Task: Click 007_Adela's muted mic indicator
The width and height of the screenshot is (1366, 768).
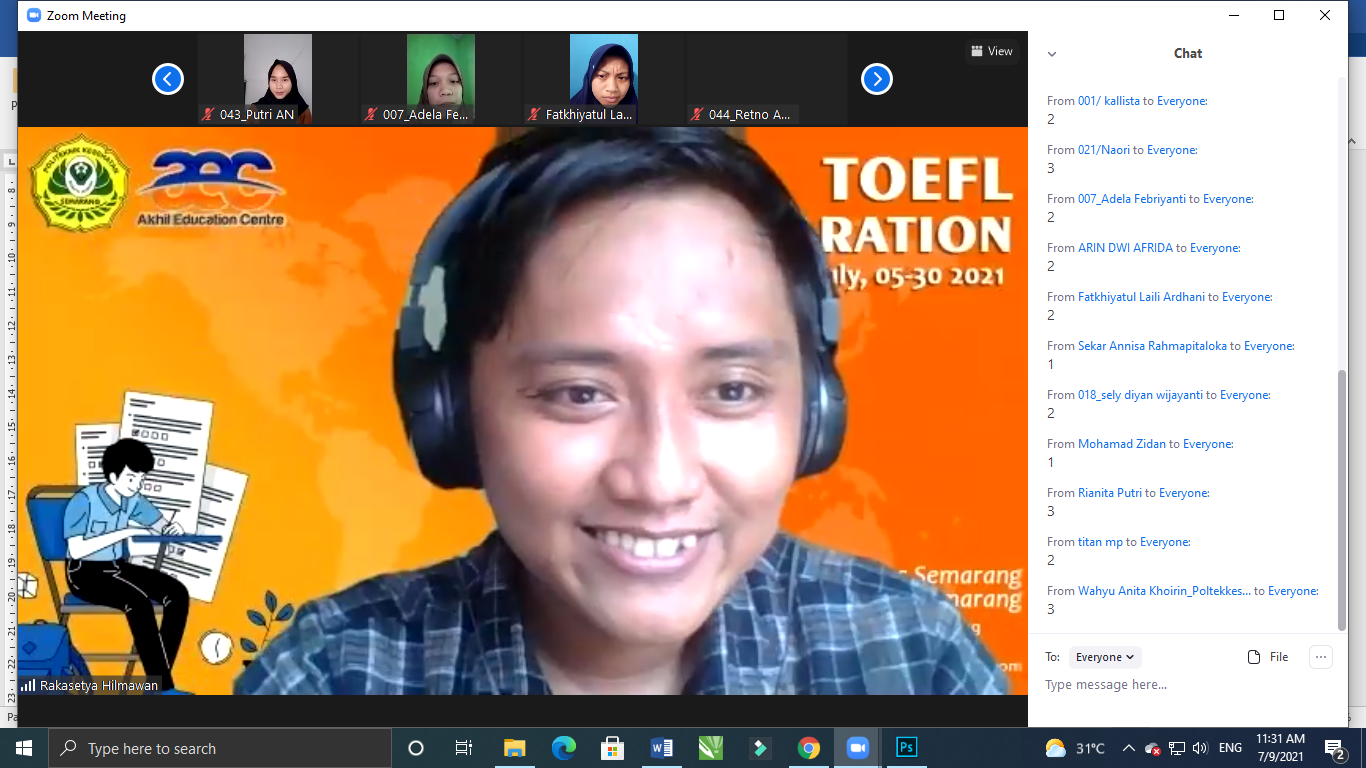Action: [368, 114]
